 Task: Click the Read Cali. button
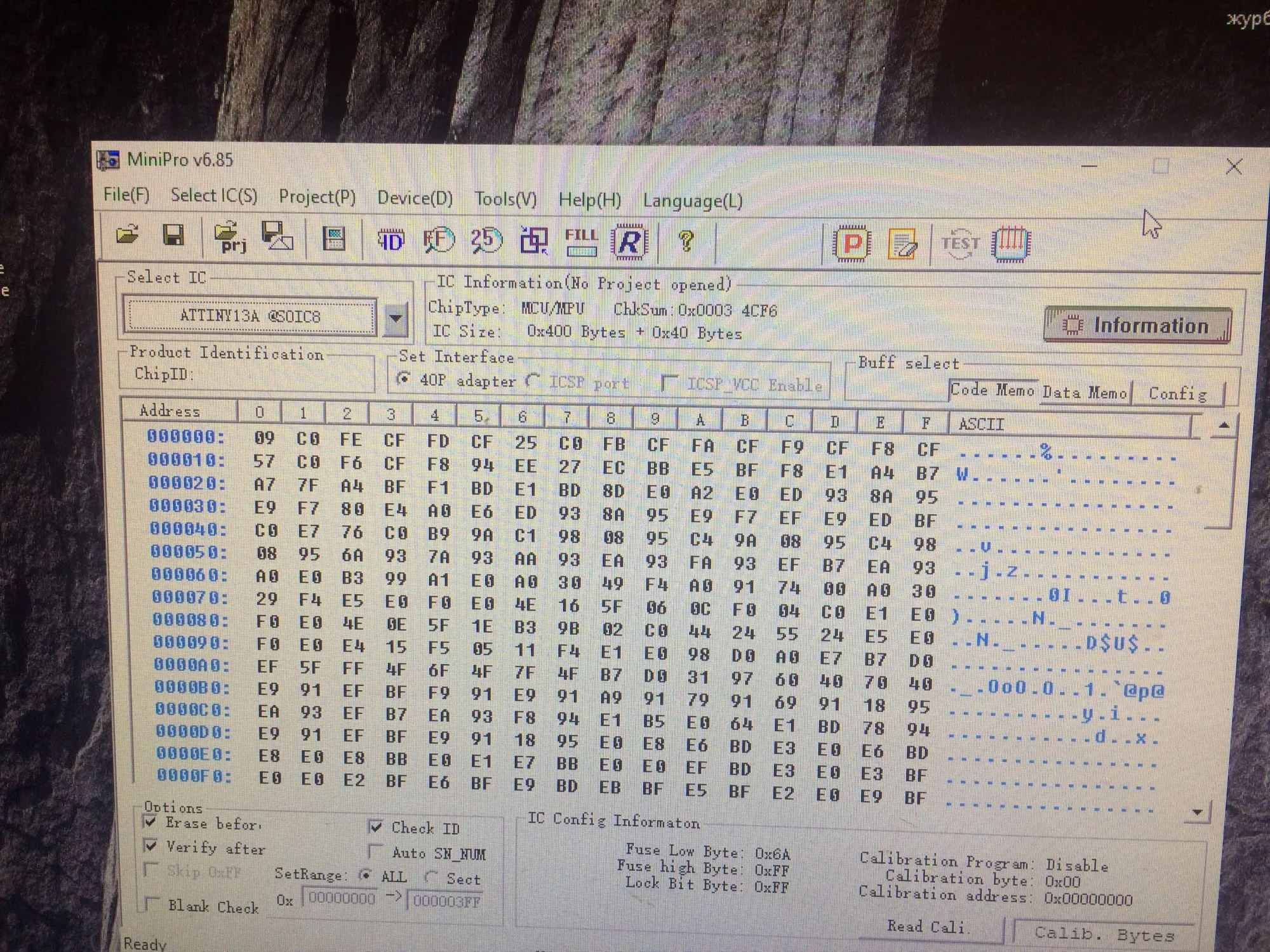click(926, 927)
